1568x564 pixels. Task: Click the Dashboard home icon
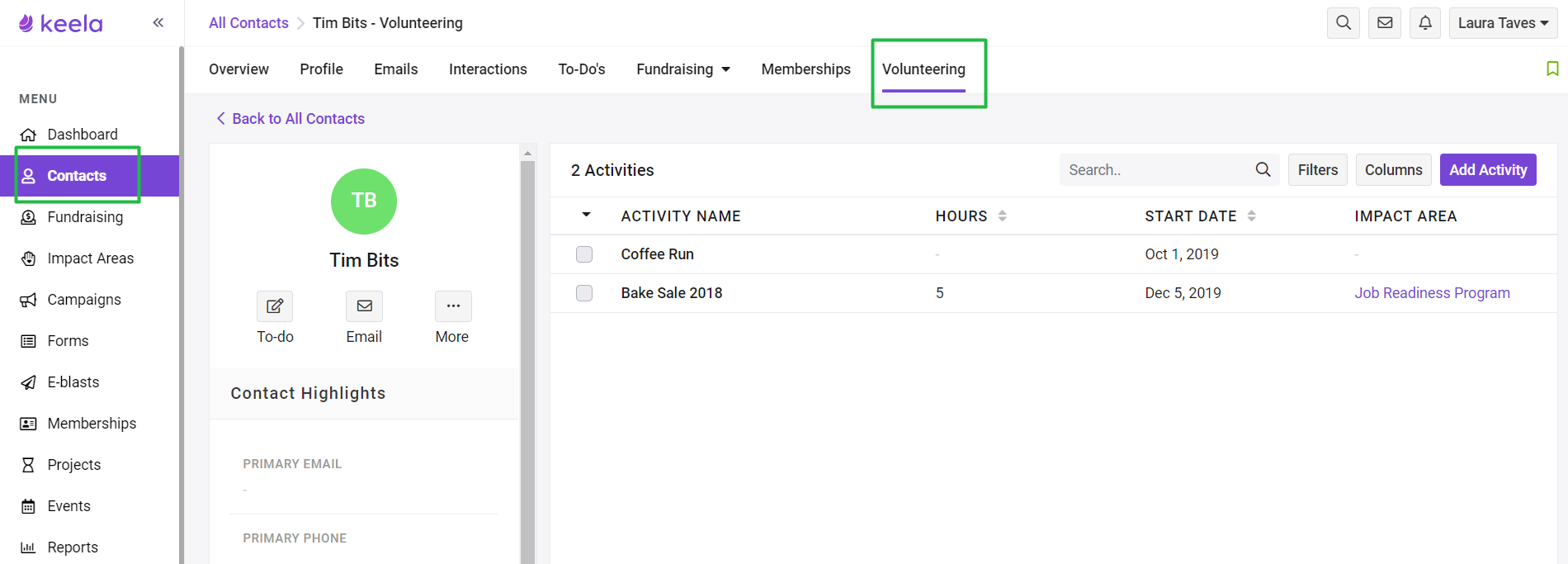(28, 135)
